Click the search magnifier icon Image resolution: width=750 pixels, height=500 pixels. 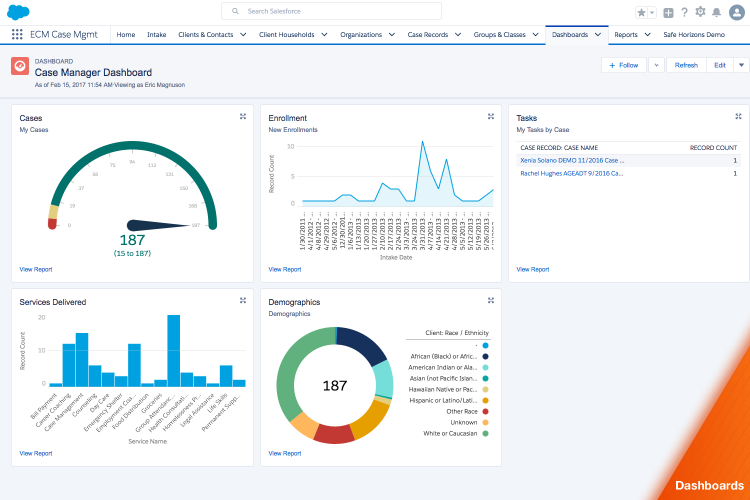[x=235, y=11]
